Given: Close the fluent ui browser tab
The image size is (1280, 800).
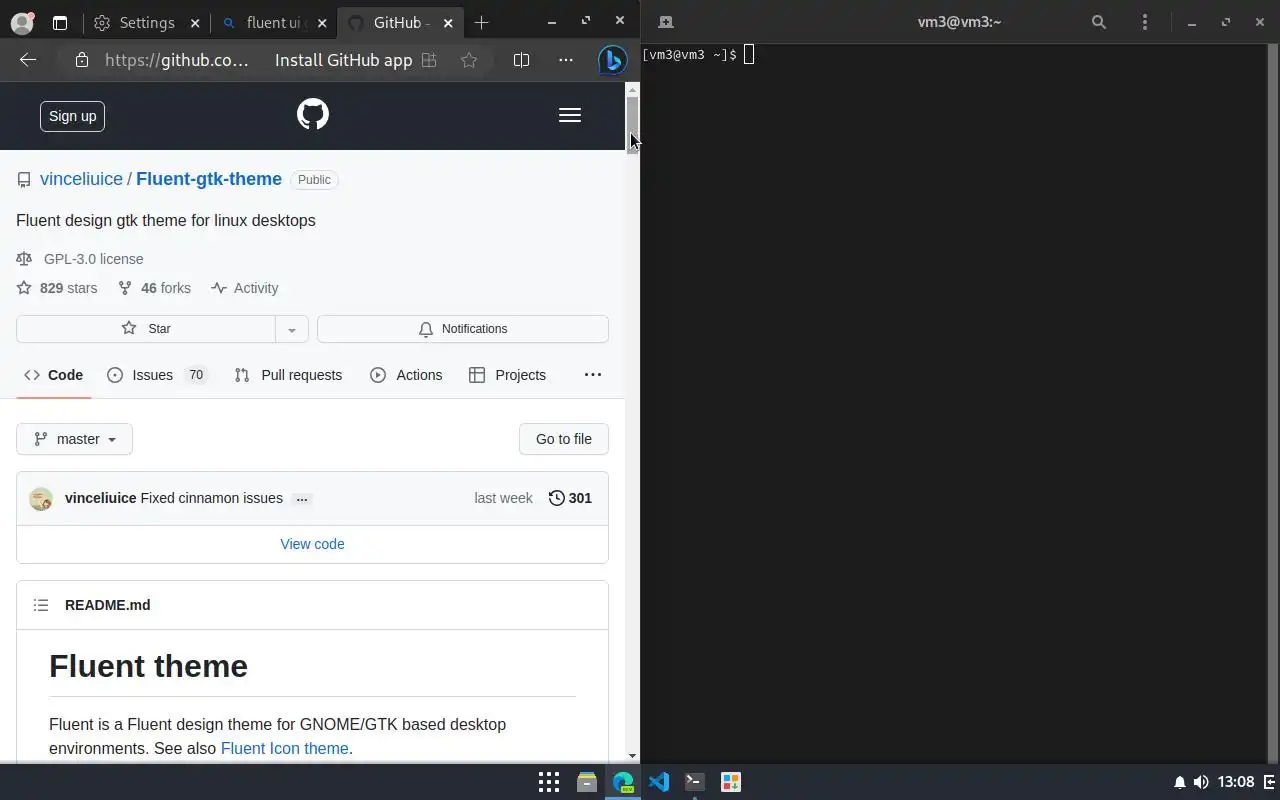Looking at the screenshot, I should [321, 22].
